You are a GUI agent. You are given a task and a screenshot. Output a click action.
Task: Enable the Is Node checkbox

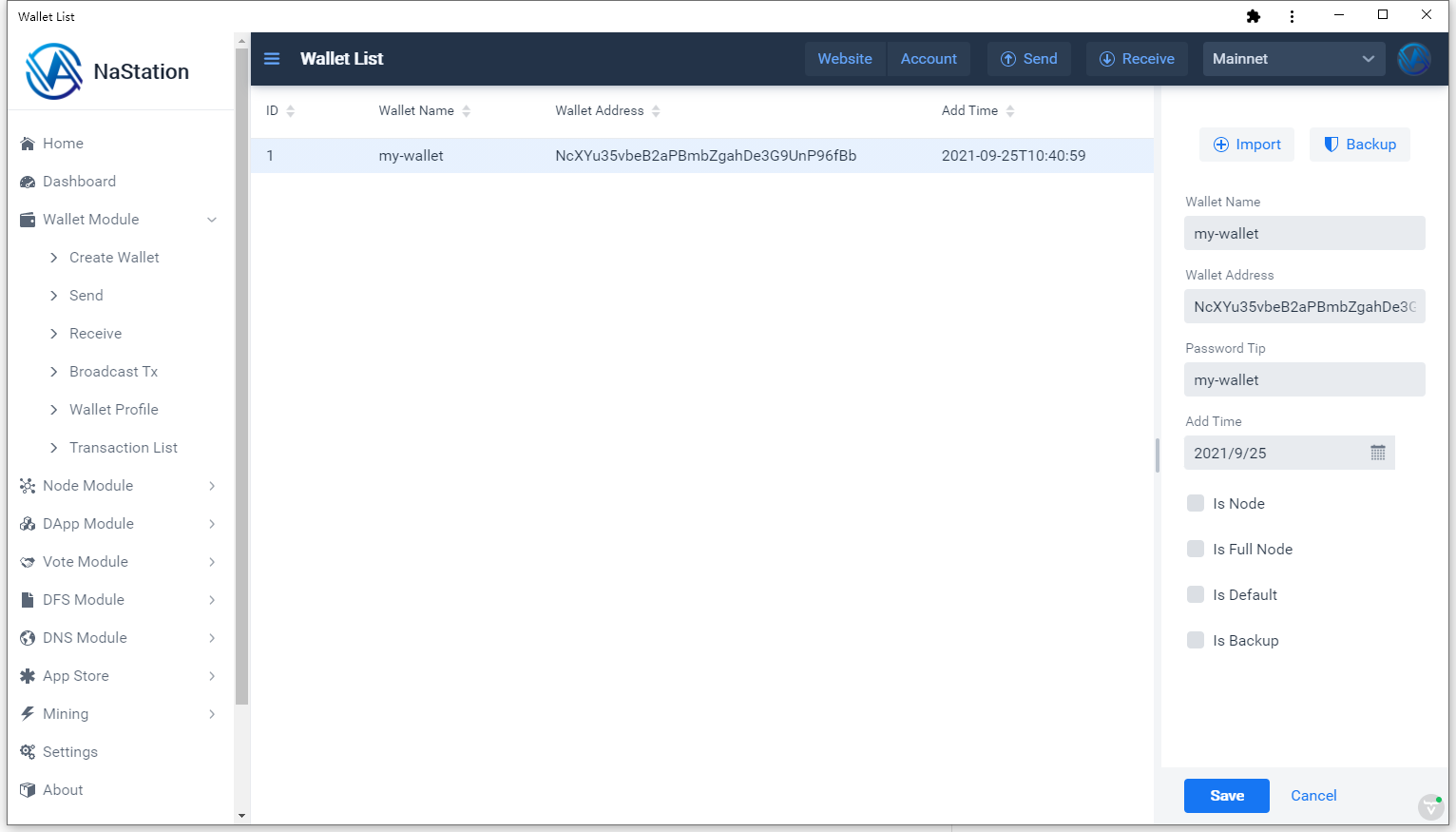click(1196, 504)
